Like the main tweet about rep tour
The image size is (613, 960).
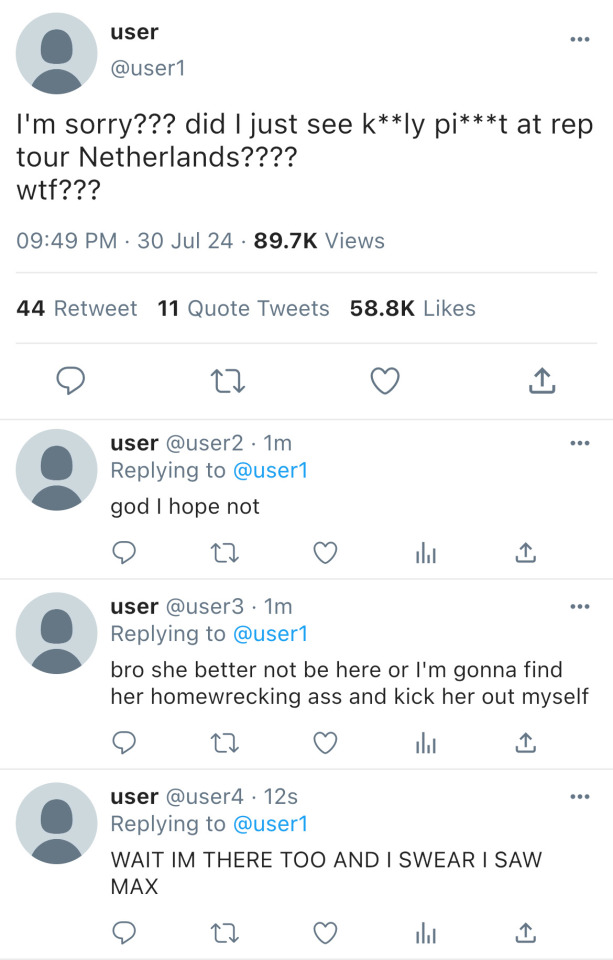[x=385, y=380]
